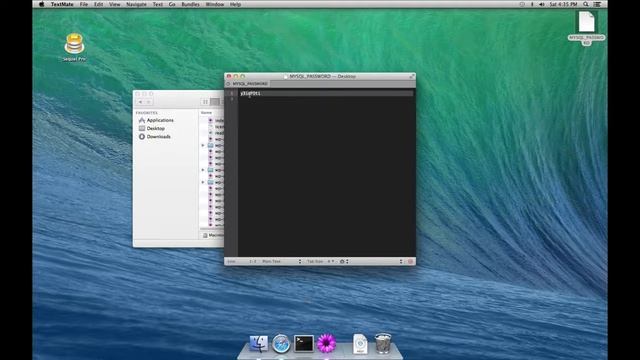Click the Name column header in Finder
Screen dimensions: 640x360
pyautogui.click(x=207, y=112)
